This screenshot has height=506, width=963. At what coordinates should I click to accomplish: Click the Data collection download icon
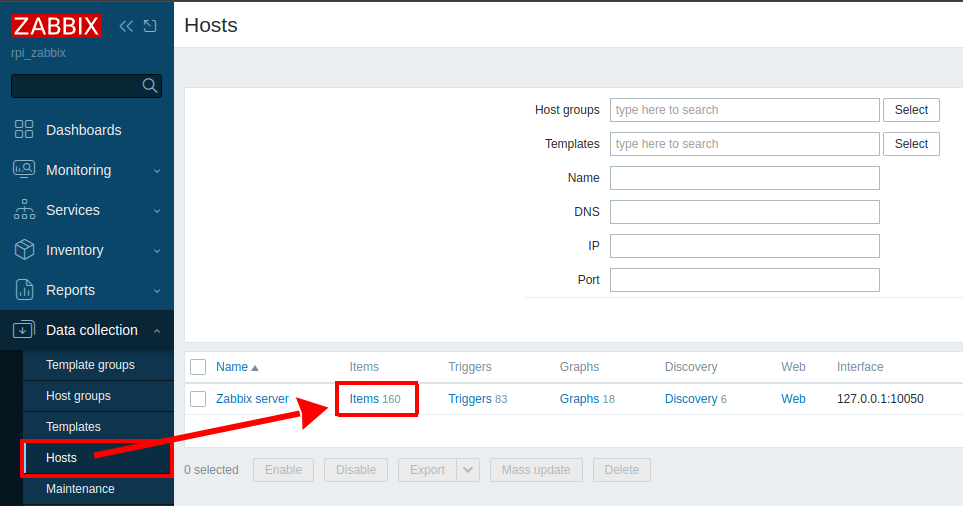coord(24,329)
